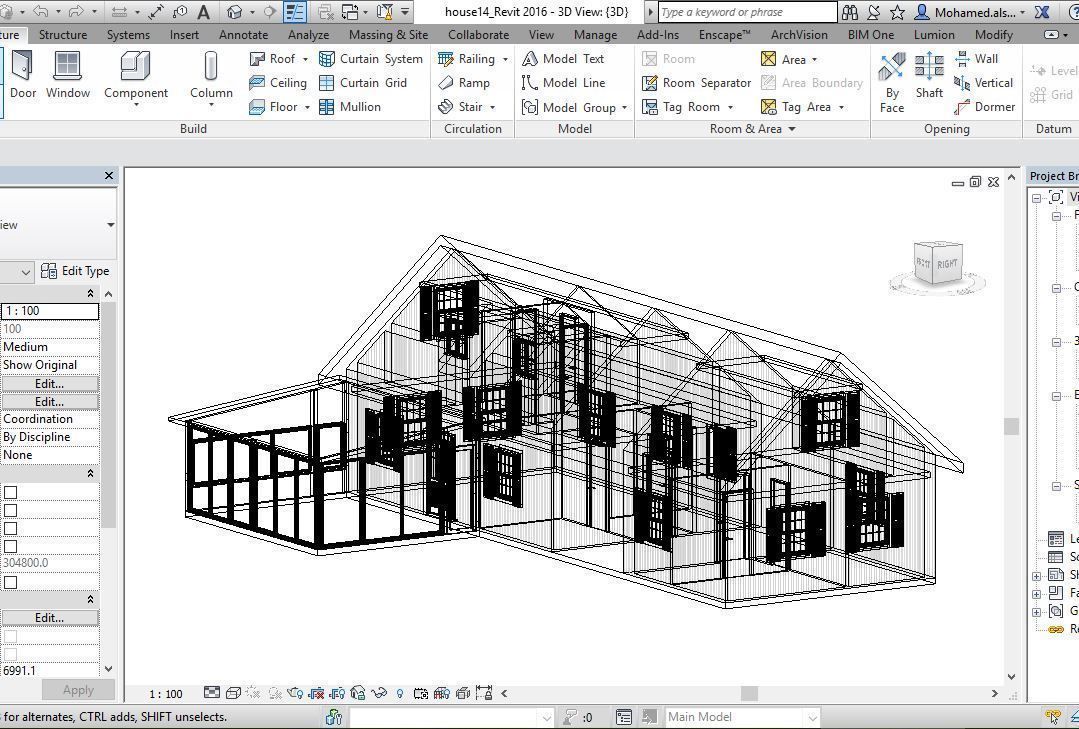Screen dimensions: 1079x729
Task: Switch to the Annotate ribbon tab
Action: point(243,34)
